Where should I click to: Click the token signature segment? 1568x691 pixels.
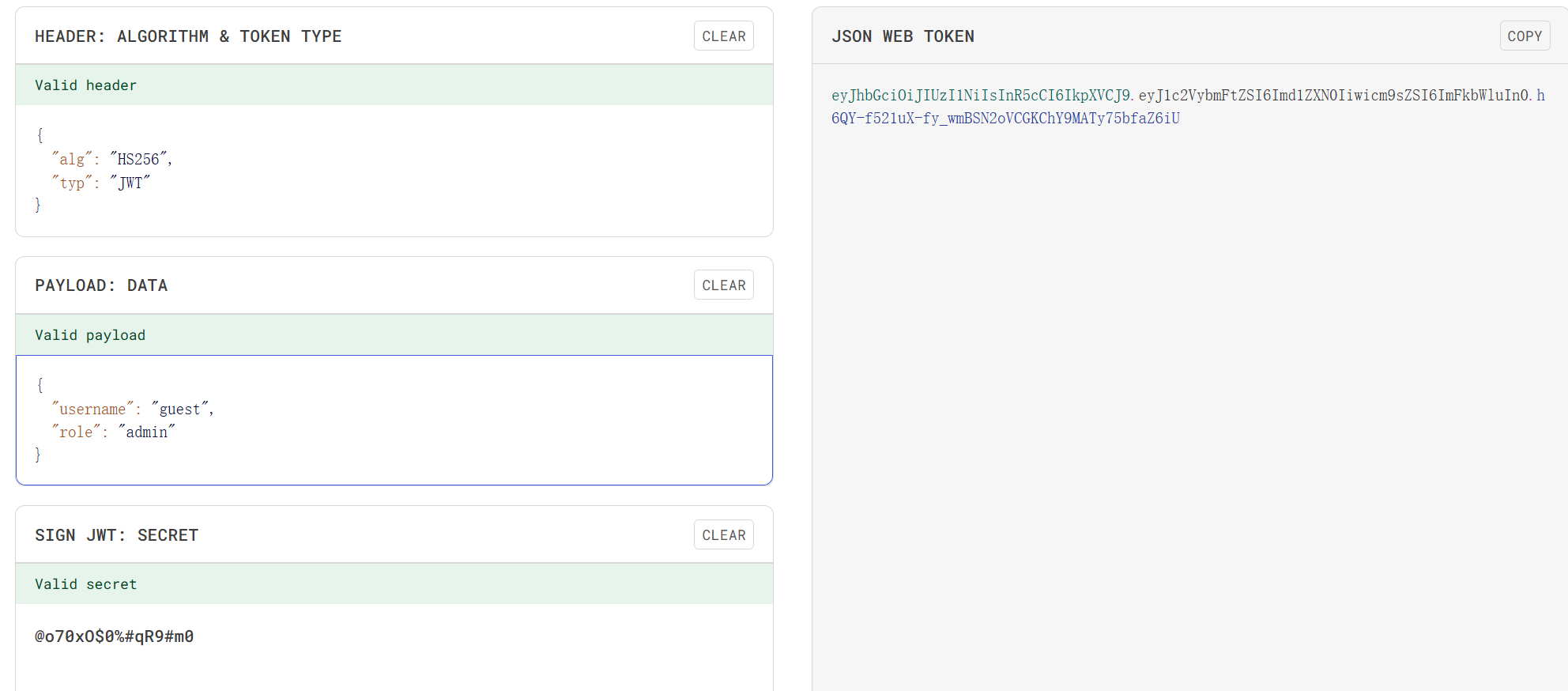(1005, 119)
